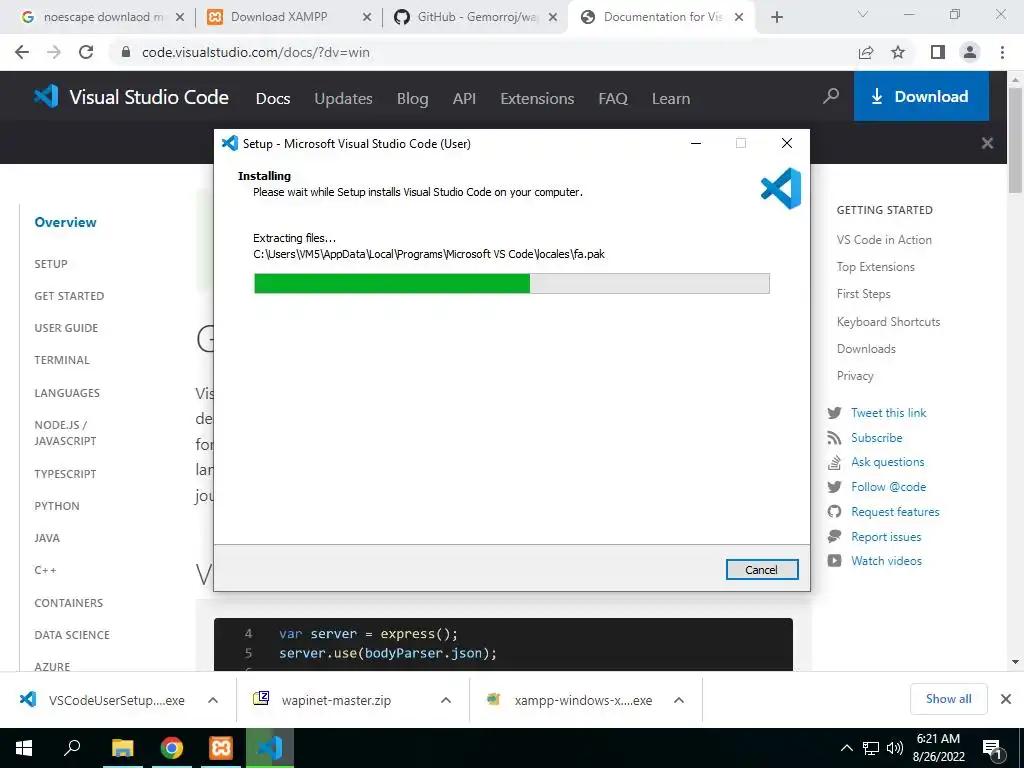The image size is (1024, 768).
Task: Minimize the Setup installer window
Action: [x=696, y=143]
